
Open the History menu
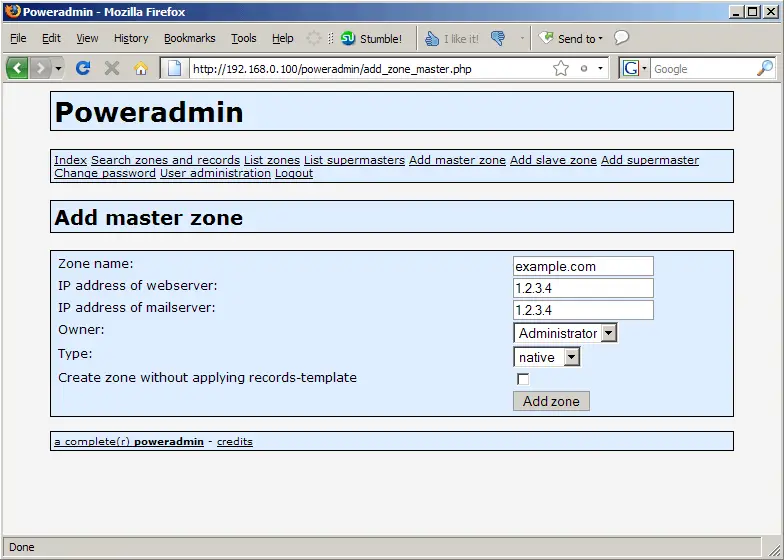(x=131, y=38)
